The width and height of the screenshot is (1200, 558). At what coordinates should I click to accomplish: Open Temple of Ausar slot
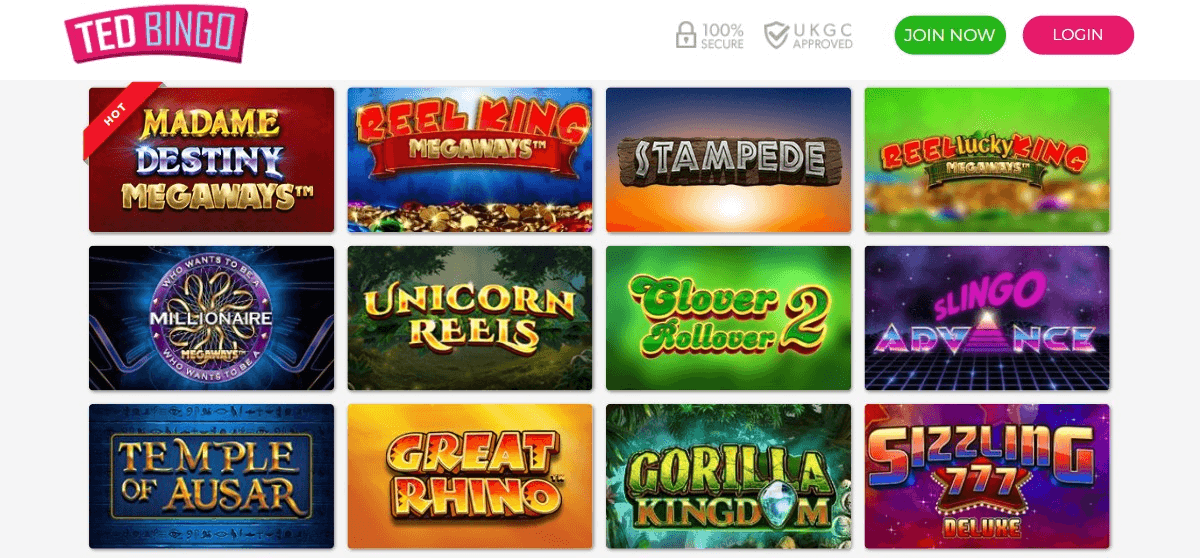[x=212, y=476]
